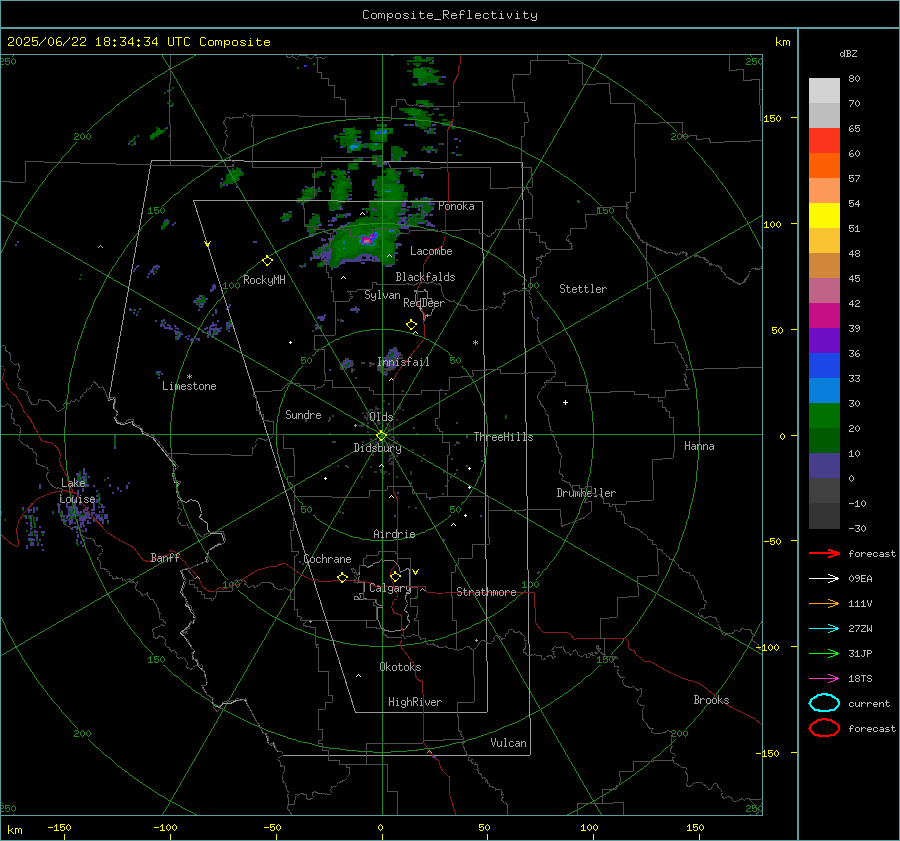This screenshot has width=900, height=841.
Task: Click the Calgary city label
Action: tap(390, 588)
